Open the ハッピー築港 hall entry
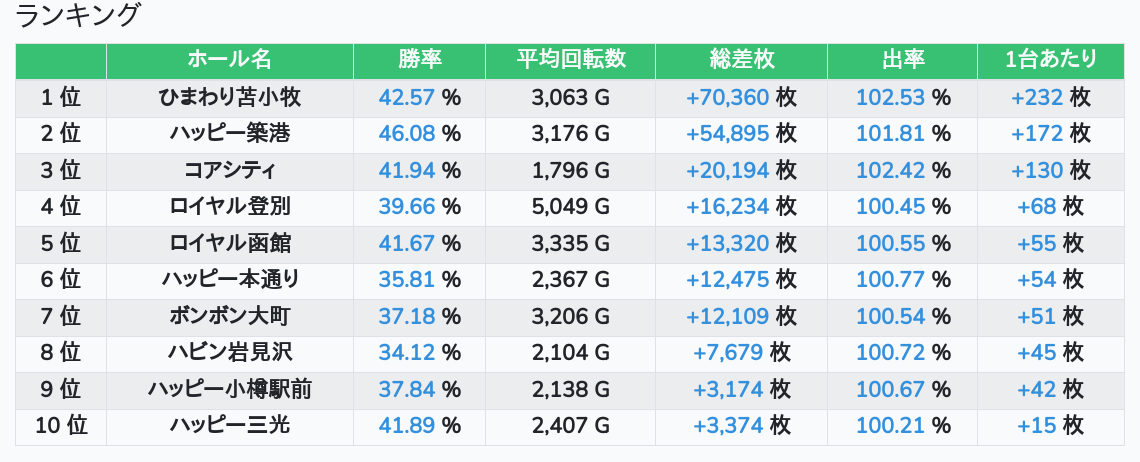 click(229, 134)
